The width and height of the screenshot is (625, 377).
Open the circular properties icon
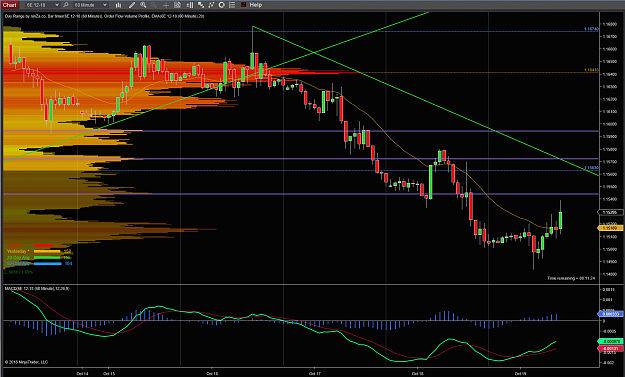[222, 5]
